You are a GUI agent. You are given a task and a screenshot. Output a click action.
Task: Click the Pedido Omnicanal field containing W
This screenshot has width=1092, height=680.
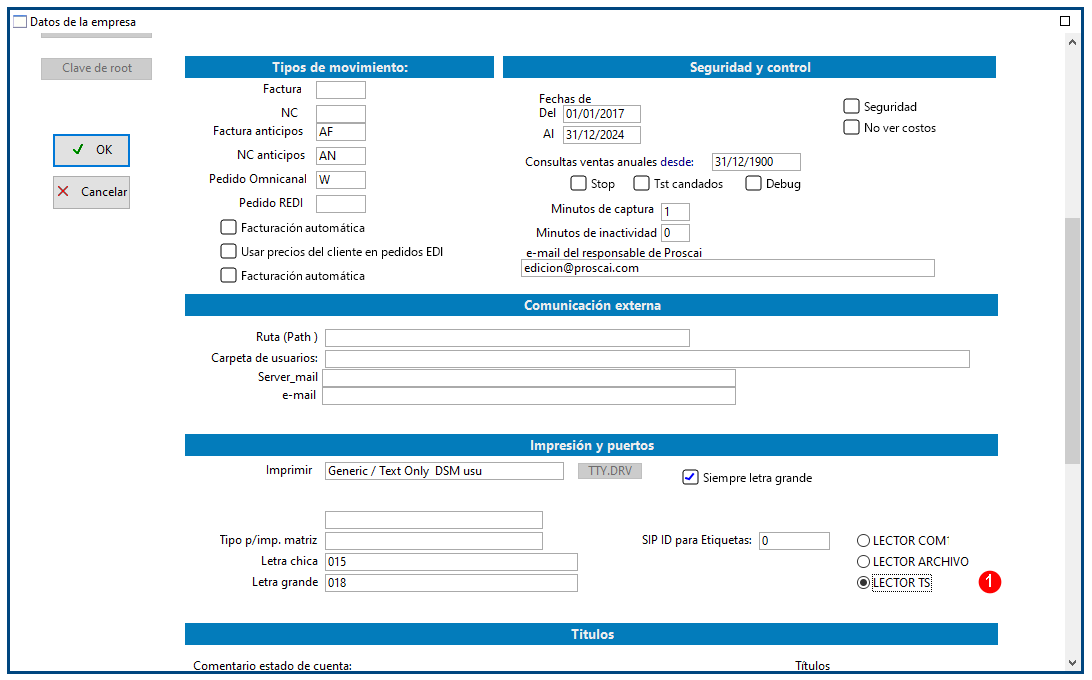click(x=341, y=180)
